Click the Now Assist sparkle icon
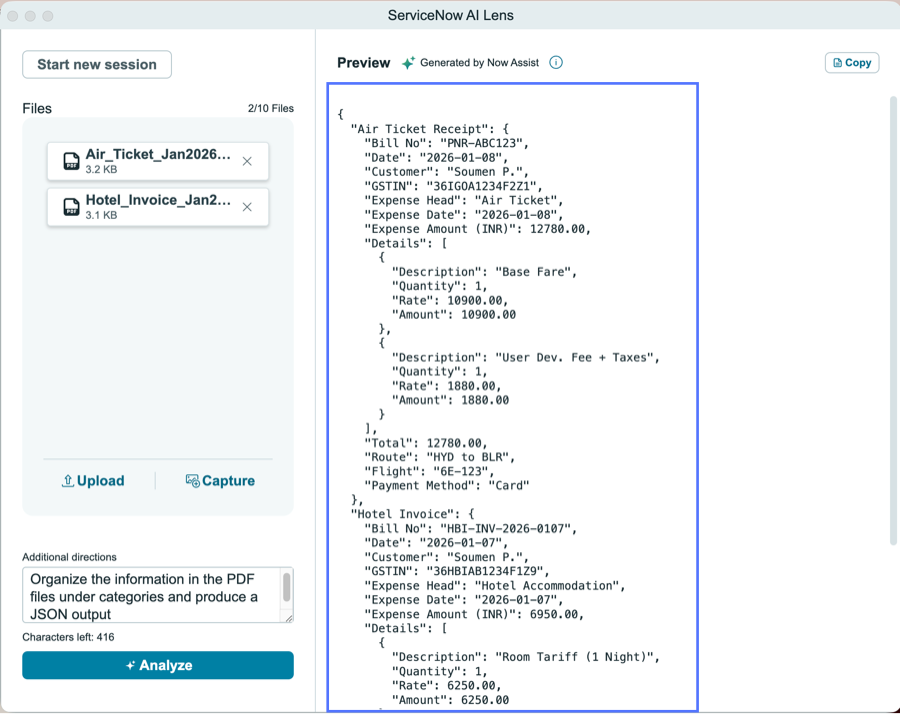Screen dimensions: 900x714 coord(408,63)
